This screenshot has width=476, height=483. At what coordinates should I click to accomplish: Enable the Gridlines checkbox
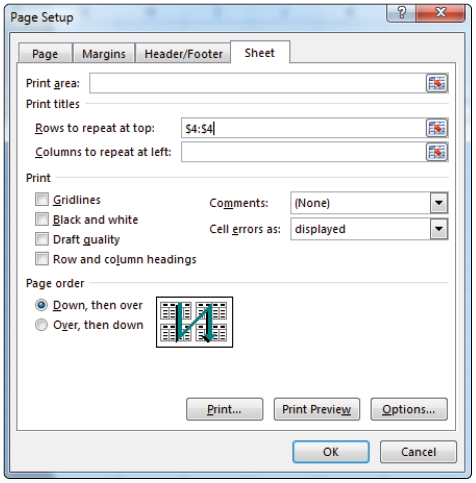(42, 200)
